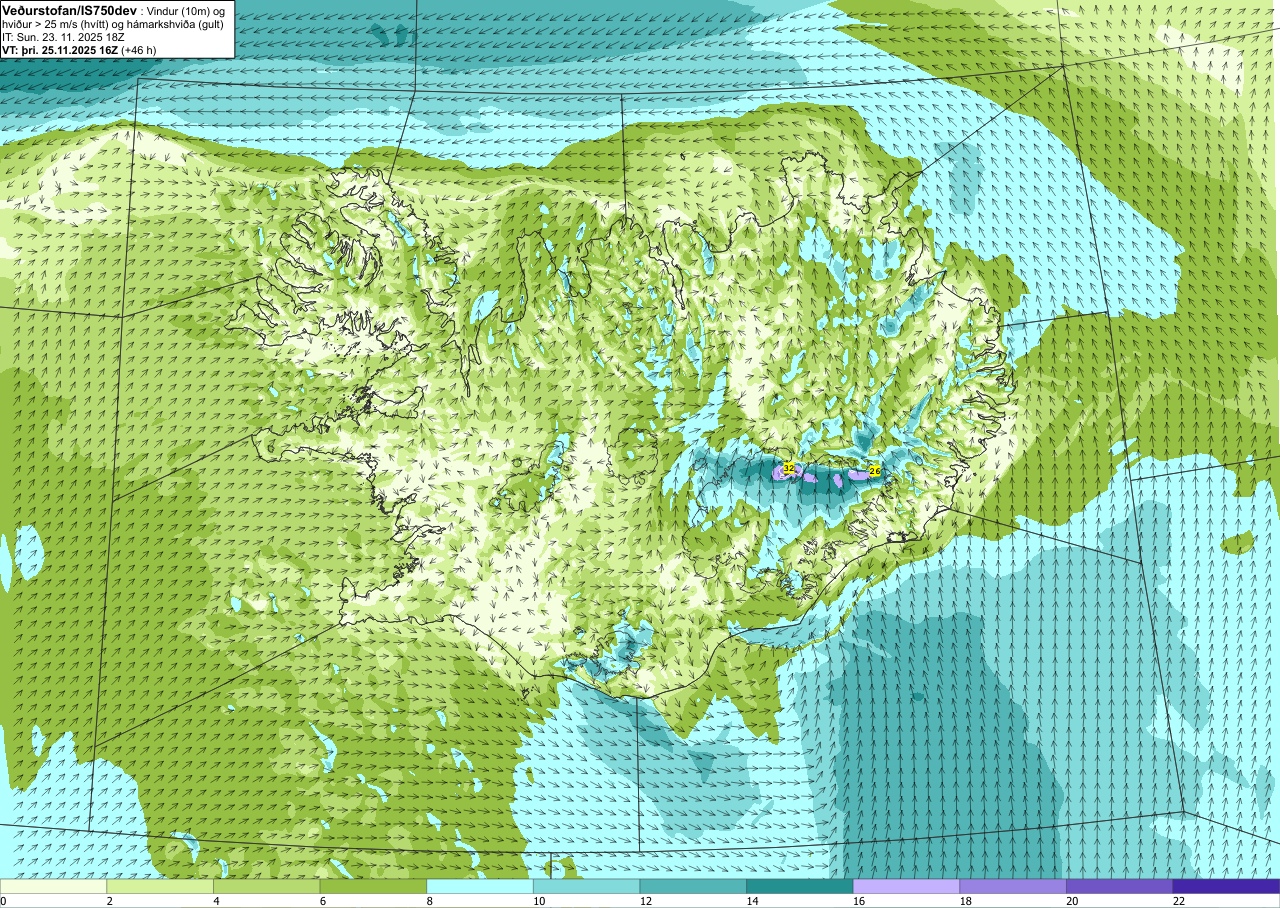The width and height of the screenshot is (1280, 908).
Task: Click the legend scale label 14
Action: tap(752, 901)
